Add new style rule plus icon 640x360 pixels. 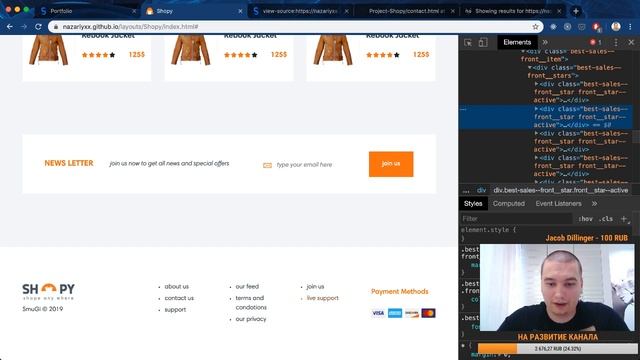pyautogui.click(x=624, y=219)
